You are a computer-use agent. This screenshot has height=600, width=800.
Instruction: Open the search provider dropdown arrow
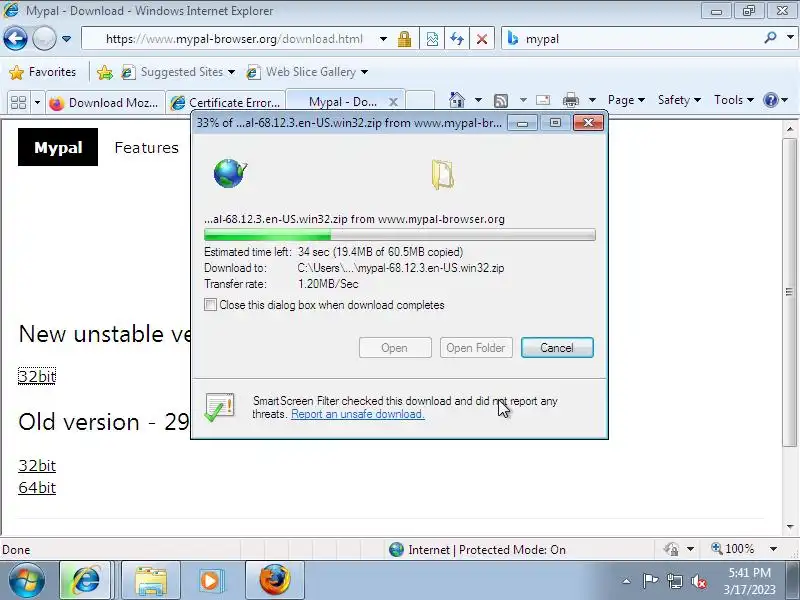coord(790,37)
